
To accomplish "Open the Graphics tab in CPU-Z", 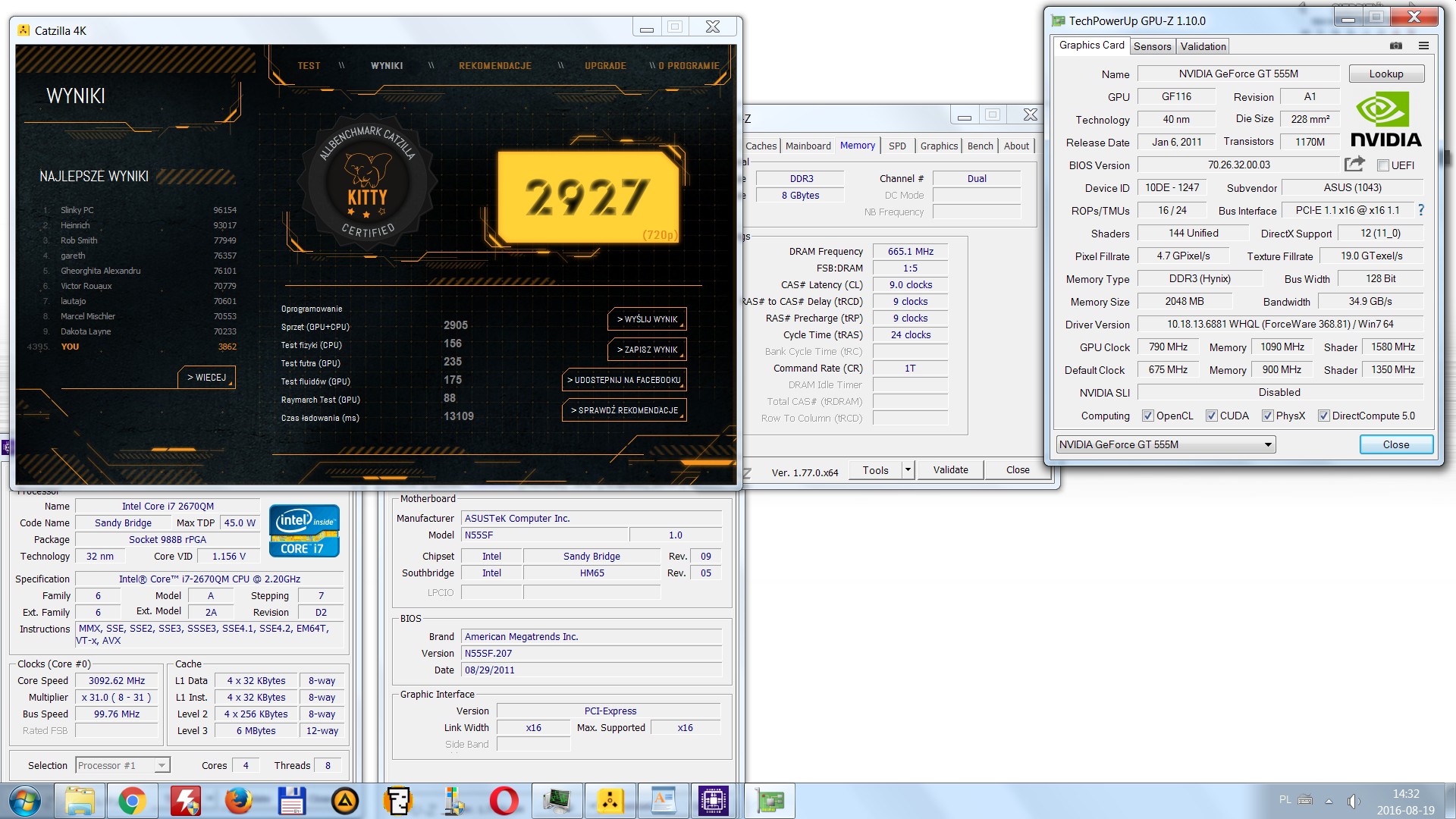I will pyautogui.click(x=939, y=146).
